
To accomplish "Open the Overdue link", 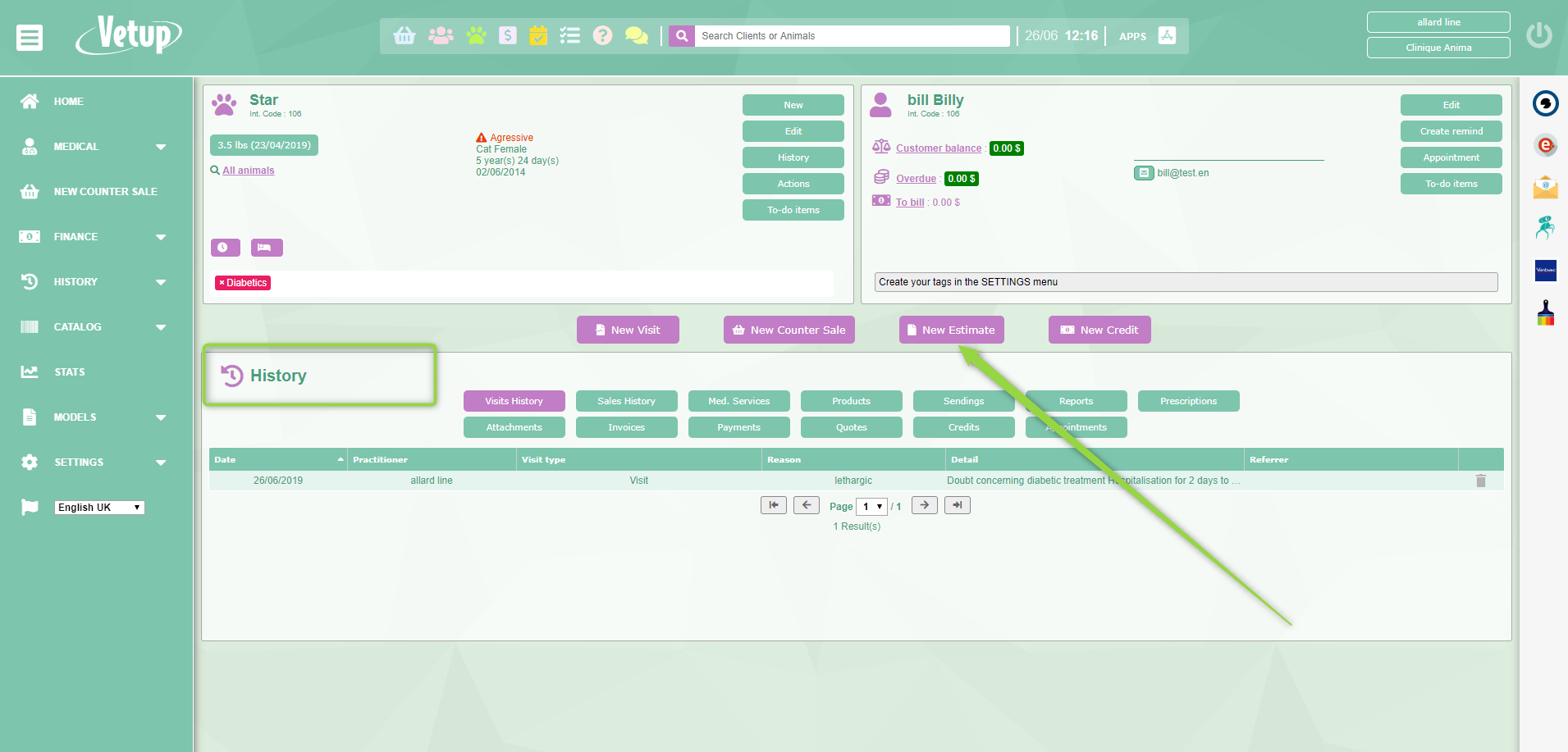I will tap(916, 179).
